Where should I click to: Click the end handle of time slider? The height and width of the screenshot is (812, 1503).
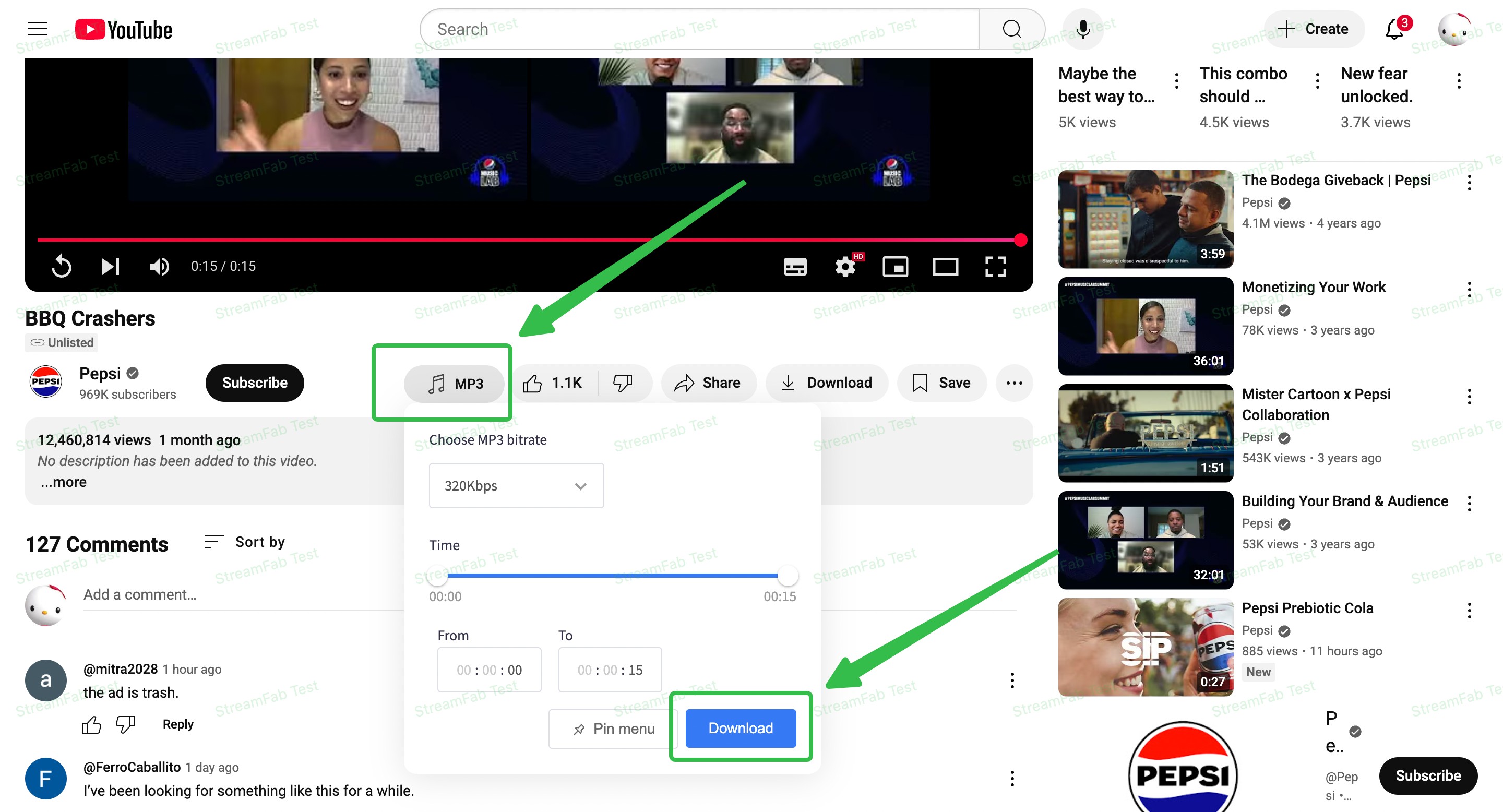(x=788, y=576)
